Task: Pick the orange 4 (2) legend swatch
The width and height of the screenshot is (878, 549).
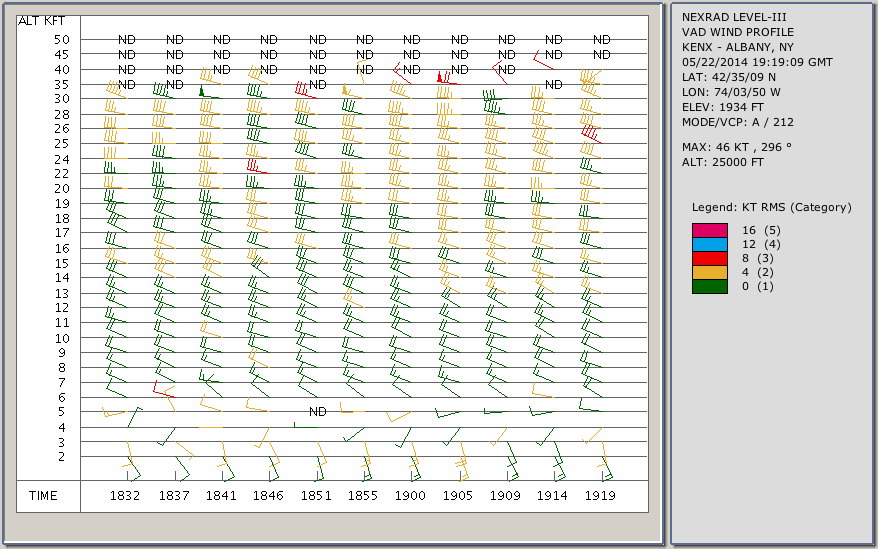Action: [x=709, y=272]
